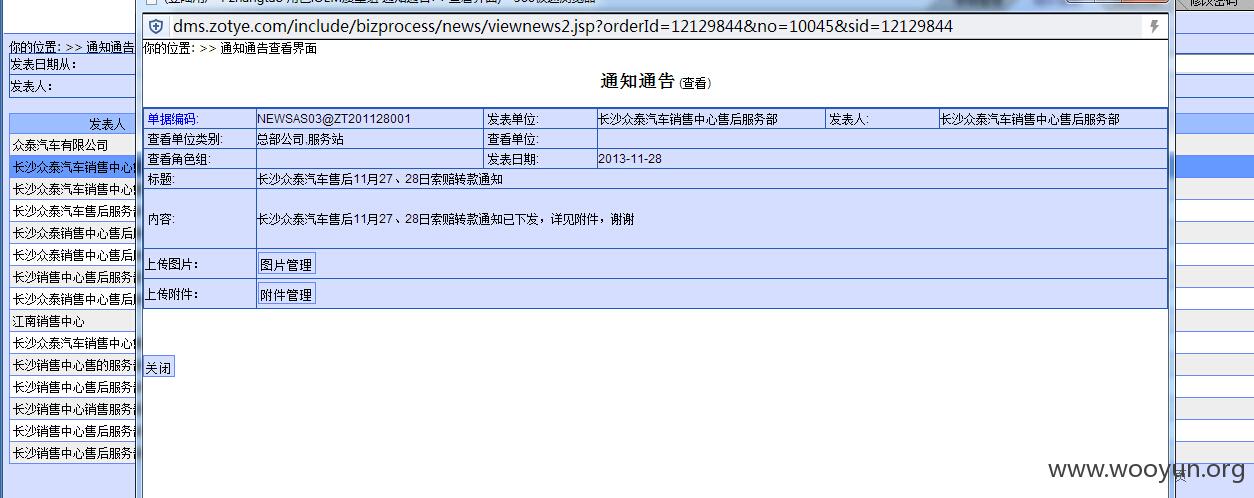The width and height of the screenshot is (1254, 498).
Task: Select the document code NEWSAS03@ZT201128001
Action: coord(334,119)
